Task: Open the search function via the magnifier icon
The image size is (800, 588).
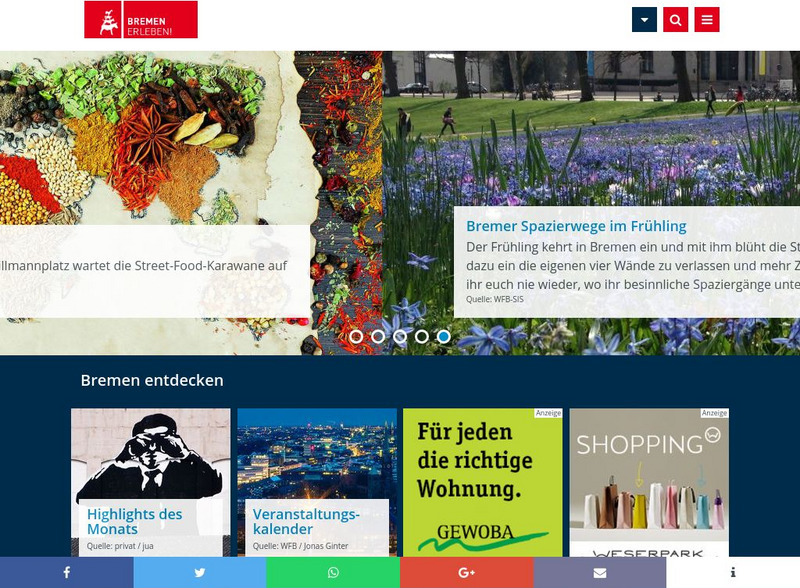Action: click(x=675, y=17)
